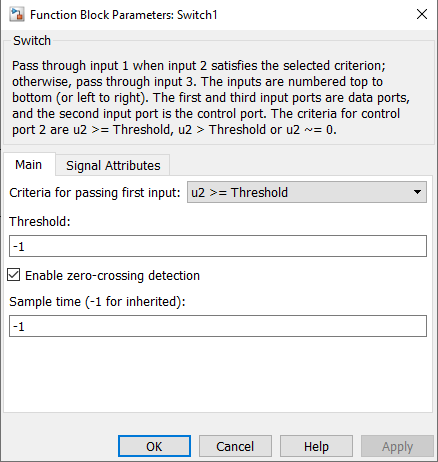Switch to the Main tab
The height and width of the screenshot is (462, 438).
coord(29,165)
